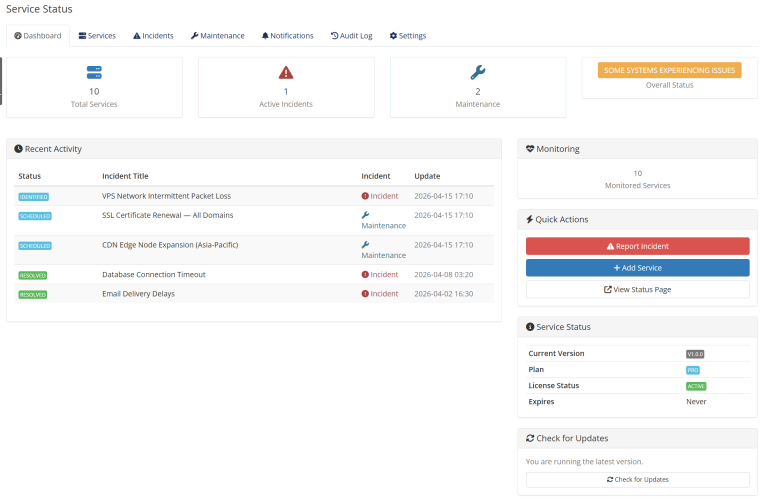Click the red alert icon in Database Connection Timeout row
This screenshot has width=765, height=502.
(x=365, y=275)
